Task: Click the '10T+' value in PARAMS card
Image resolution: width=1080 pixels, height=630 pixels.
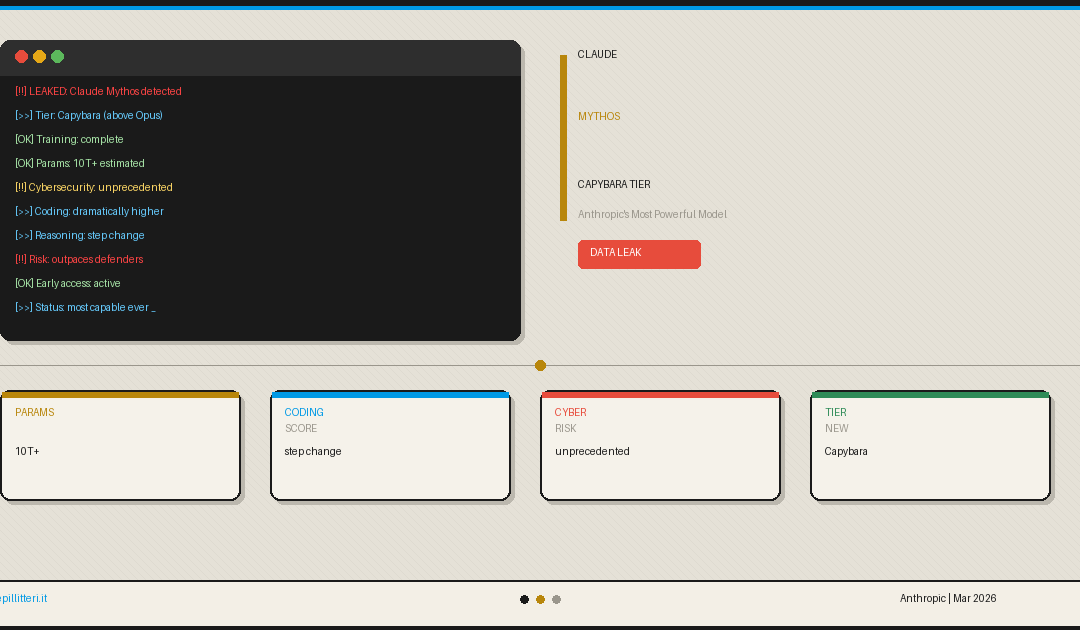Action: [x=28, y=452]
